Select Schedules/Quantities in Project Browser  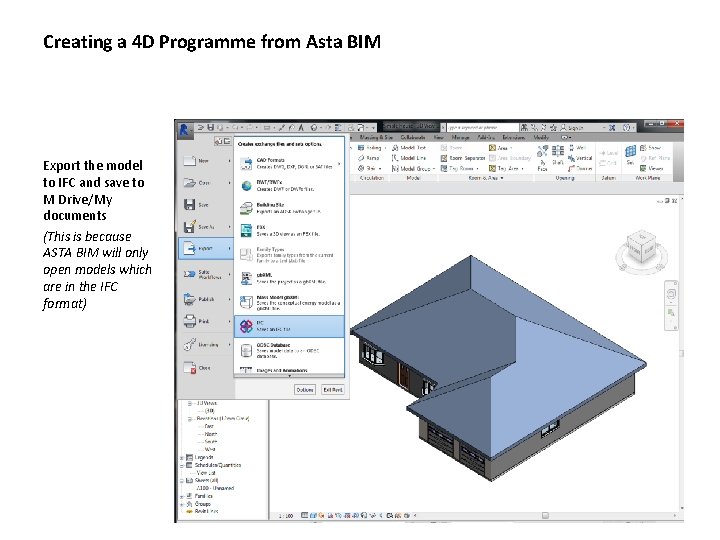pos(218,465)
